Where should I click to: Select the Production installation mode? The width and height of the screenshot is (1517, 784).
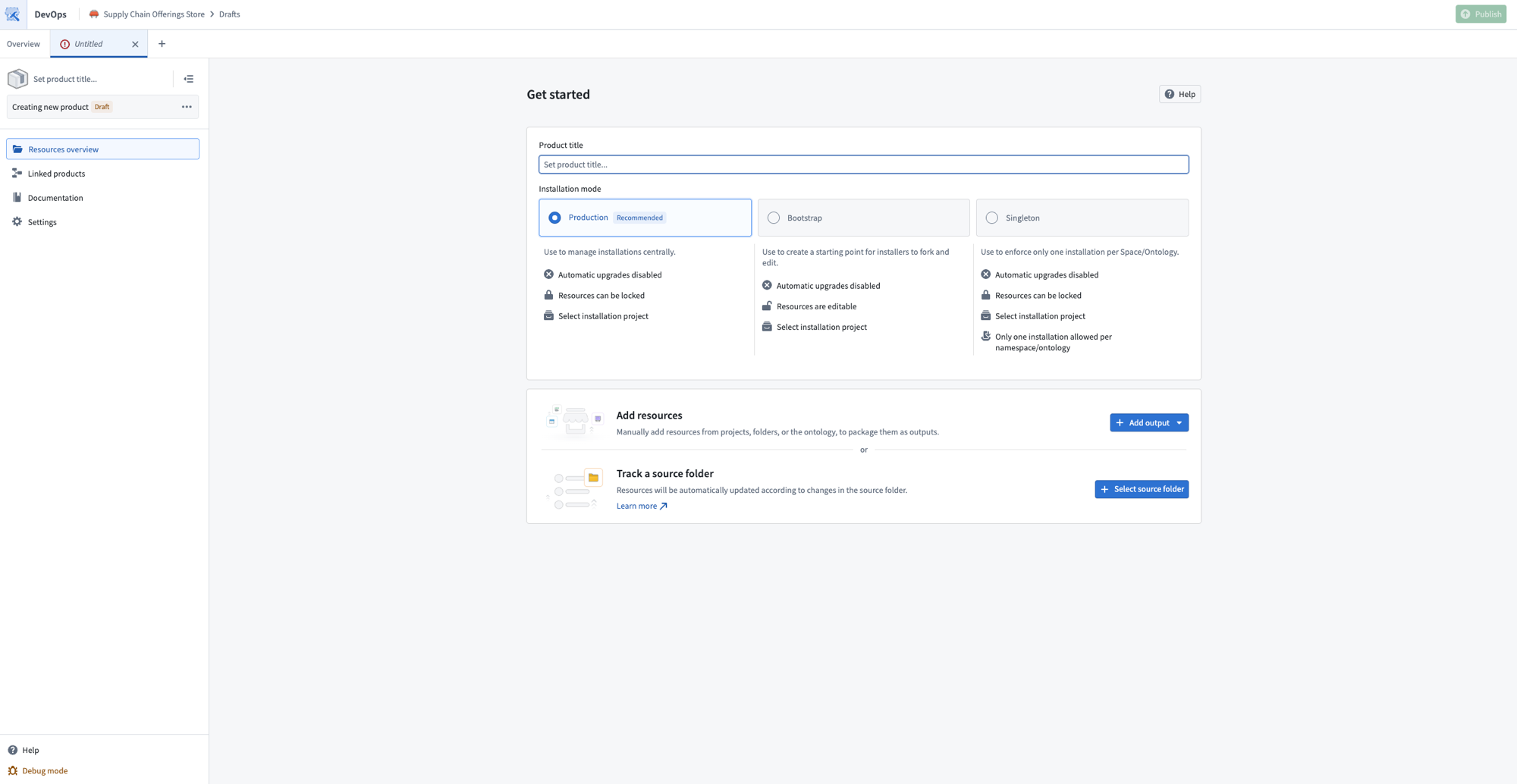[645, 218]
